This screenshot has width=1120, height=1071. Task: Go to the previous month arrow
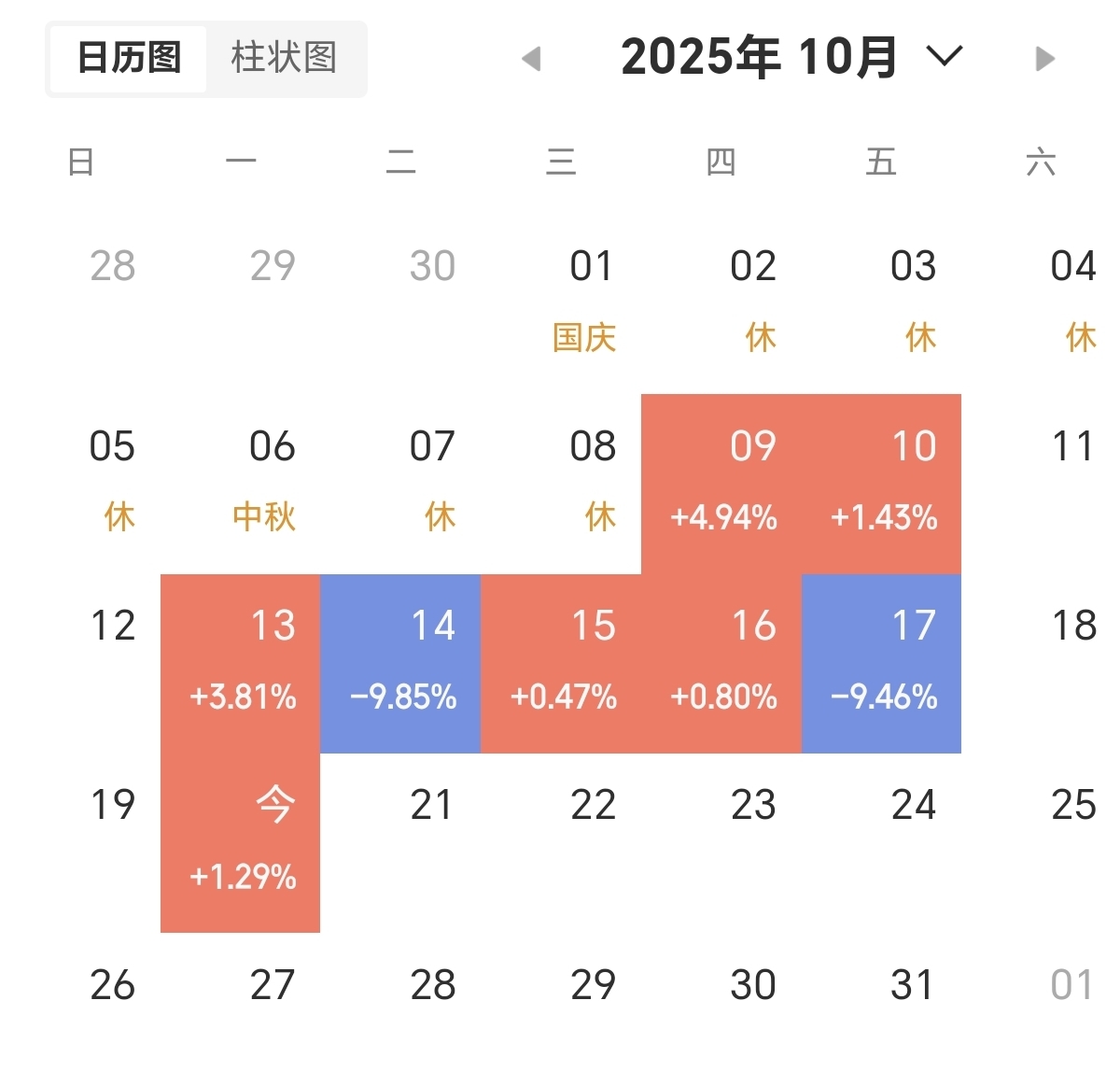point(531,59)
